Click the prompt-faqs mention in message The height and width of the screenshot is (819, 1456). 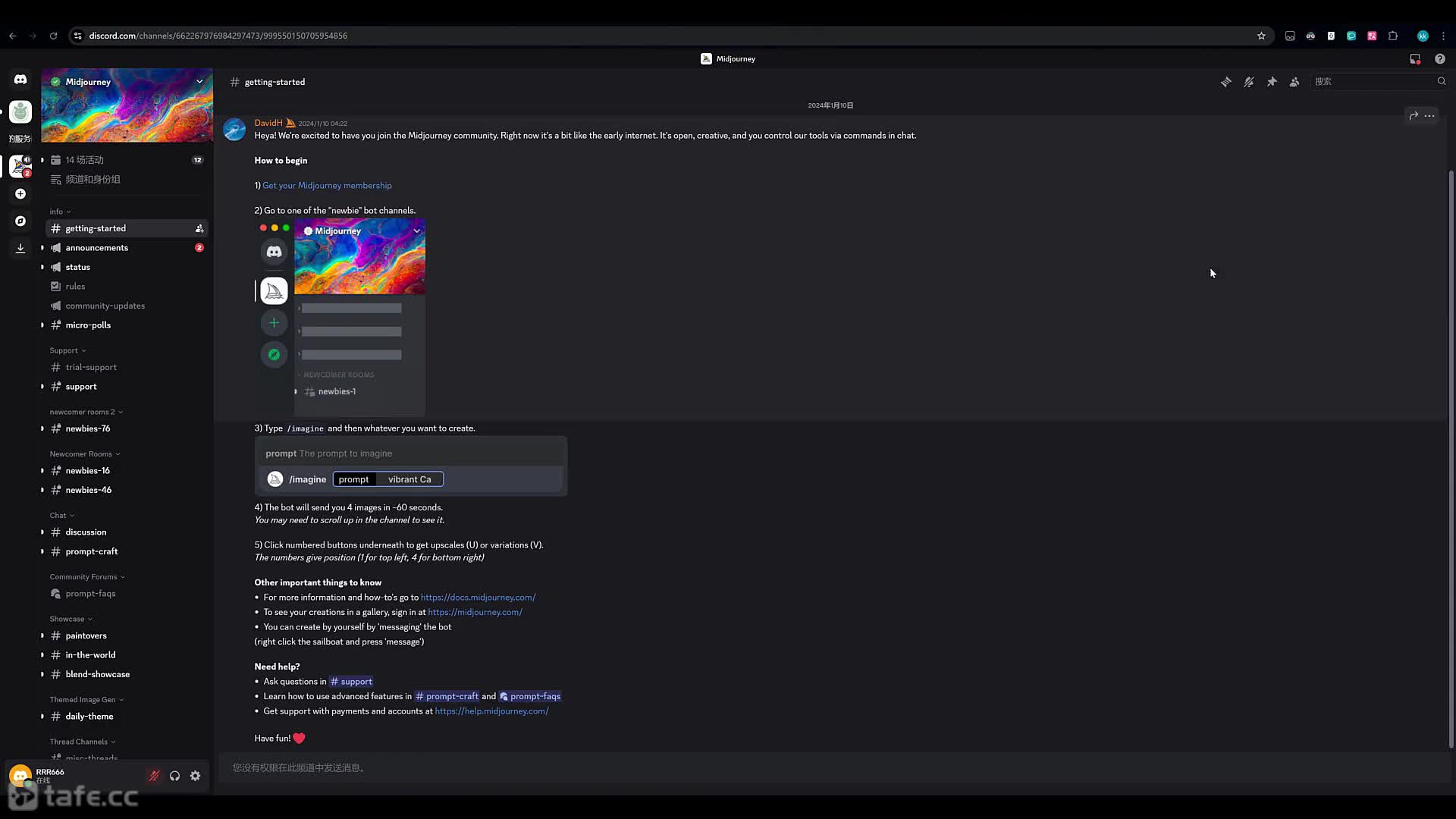tap(529, 696)
